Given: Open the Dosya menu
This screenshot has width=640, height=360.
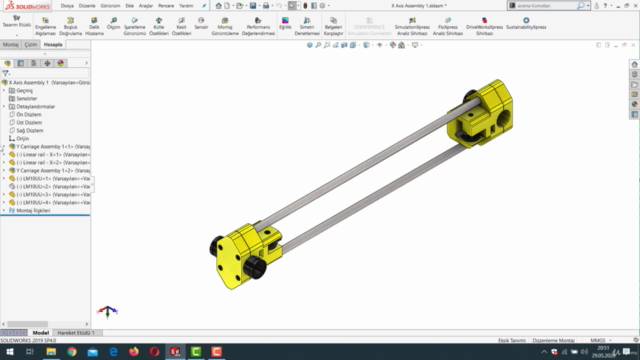Looking at the screenshot, I should pos(67,6).
